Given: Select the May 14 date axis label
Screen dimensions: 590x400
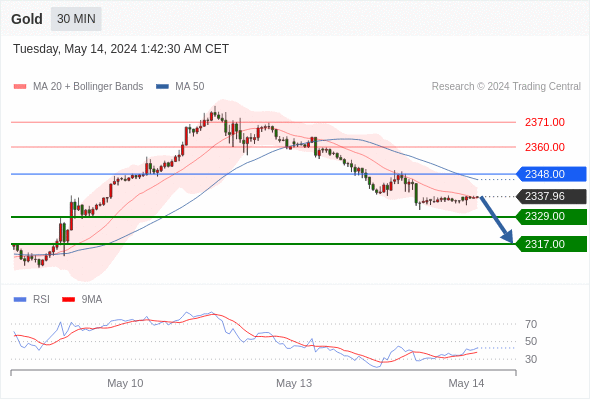Looking at the screenshot, I should pyautogui.click(x=466, y=383).
